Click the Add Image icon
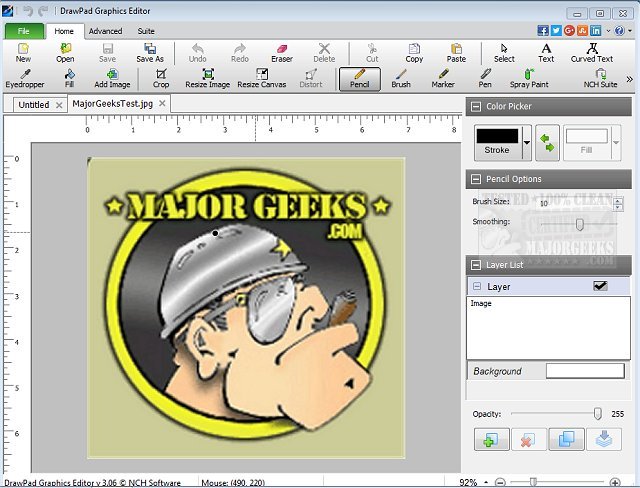Screen dimensions: 640x488 pos(112,79)
